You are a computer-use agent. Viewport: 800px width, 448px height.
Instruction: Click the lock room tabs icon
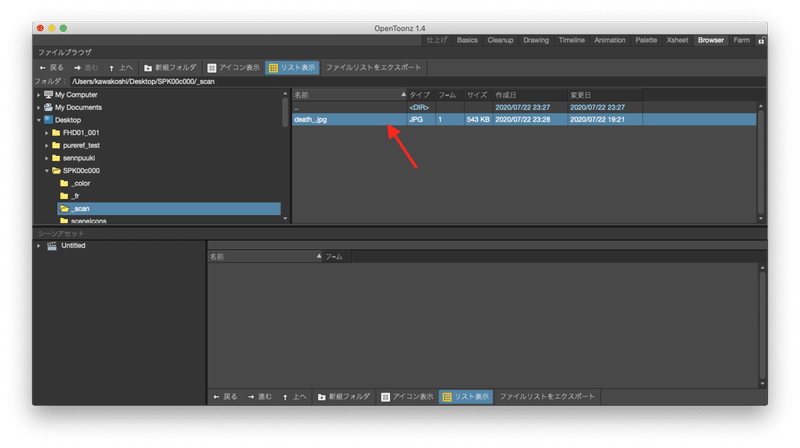pyautogui.click(x=761, y=40)
